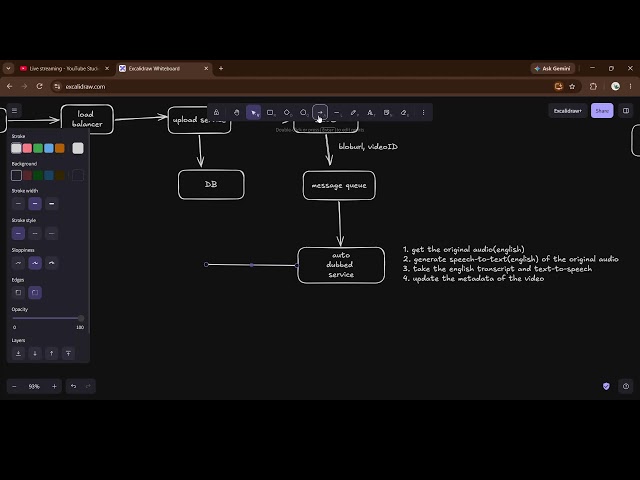Image resolution: width=640 pixels, height=480 pixels.
Task: Zoom in the canvas
Action: pyautogui.click(x=54, y=386)
